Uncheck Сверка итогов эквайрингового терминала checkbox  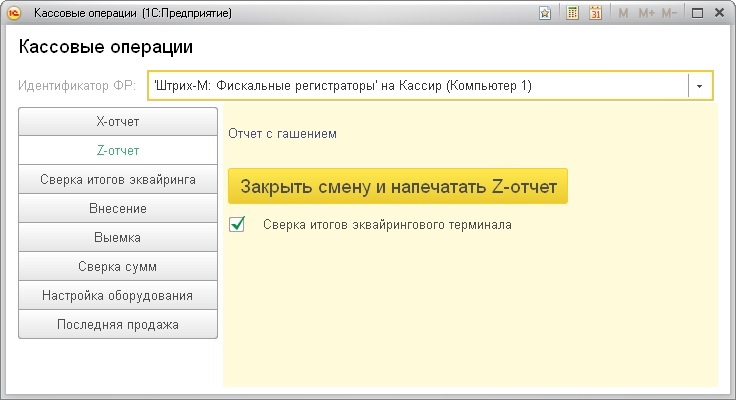click(x=237, y=225)
